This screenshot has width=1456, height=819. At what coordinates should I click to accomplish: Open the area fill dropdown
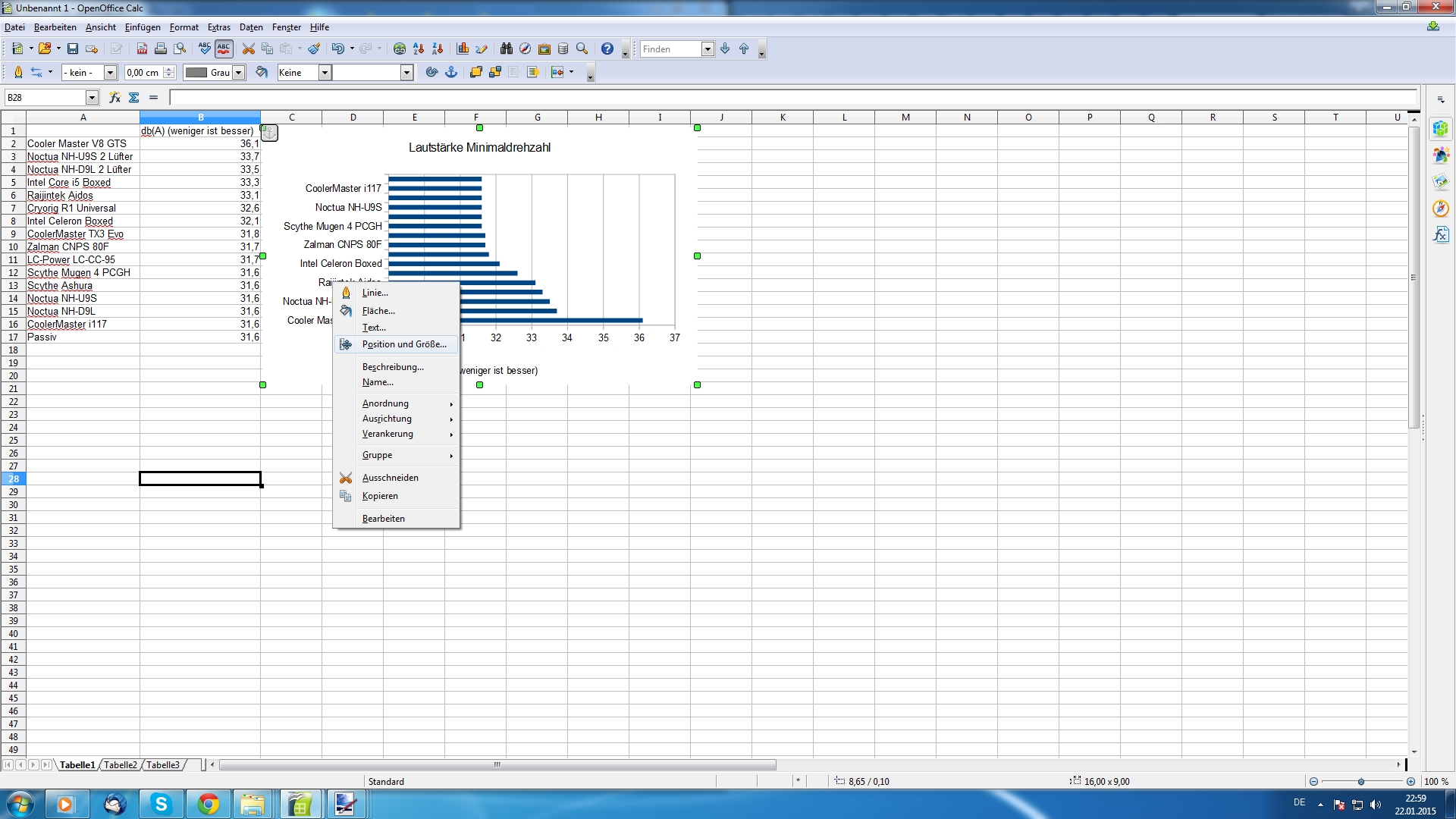click(406, 73)
